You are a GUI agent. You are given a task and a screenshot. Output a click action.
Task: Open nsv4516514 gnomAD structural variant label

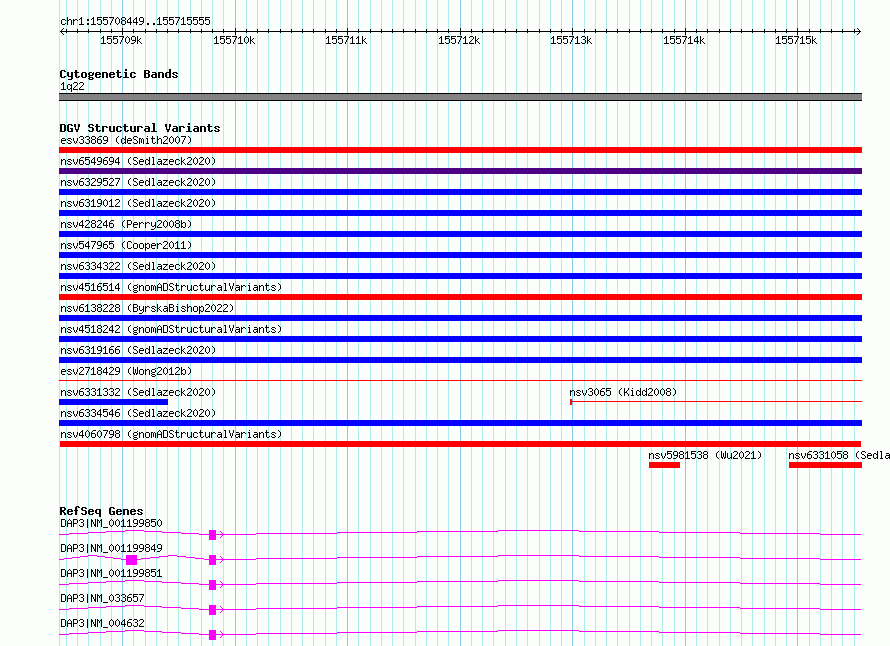tap(171, 287)
